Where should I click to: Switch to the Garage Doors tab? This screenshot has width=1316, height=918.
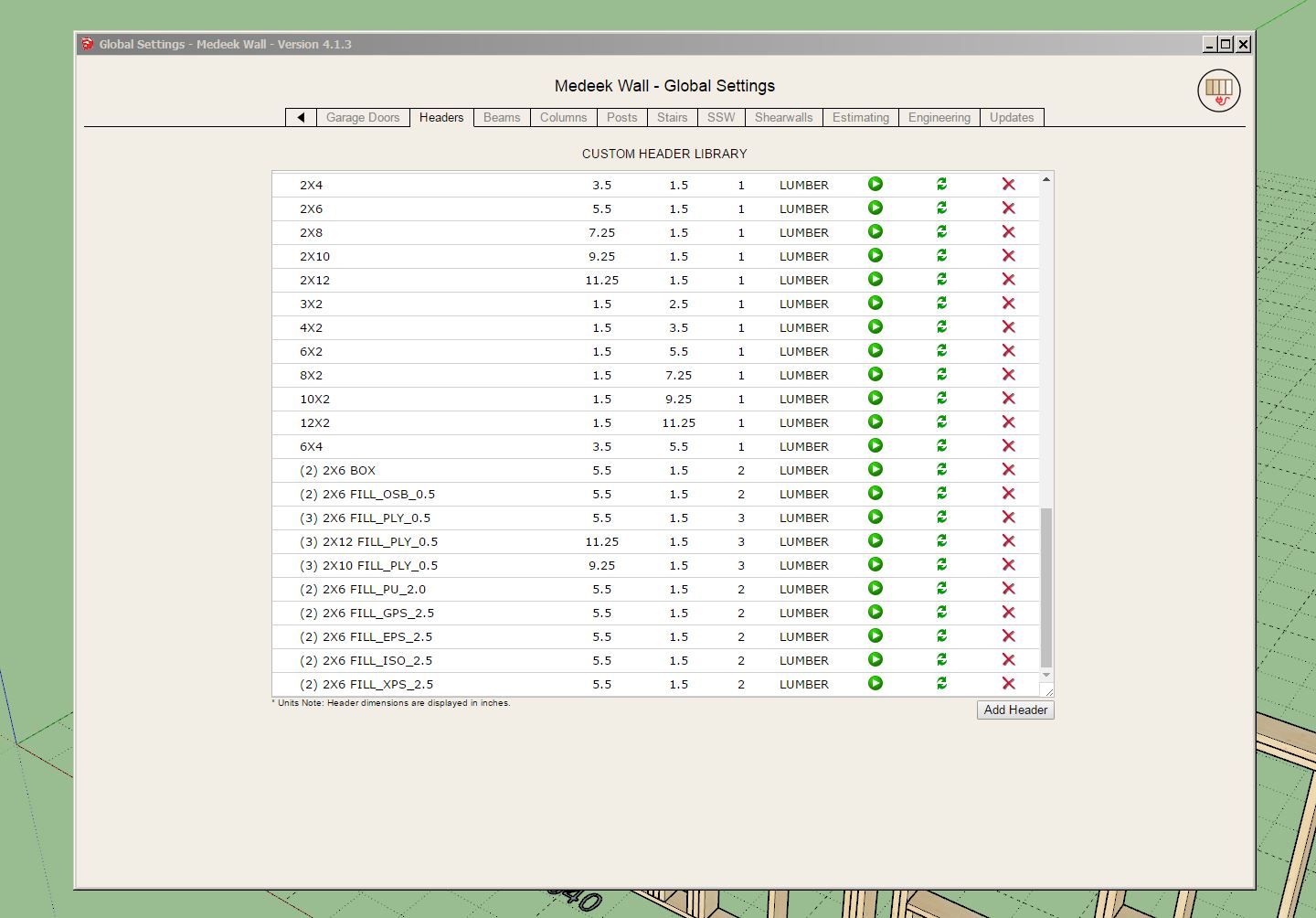pyautogui.click(x=363, y=118)
